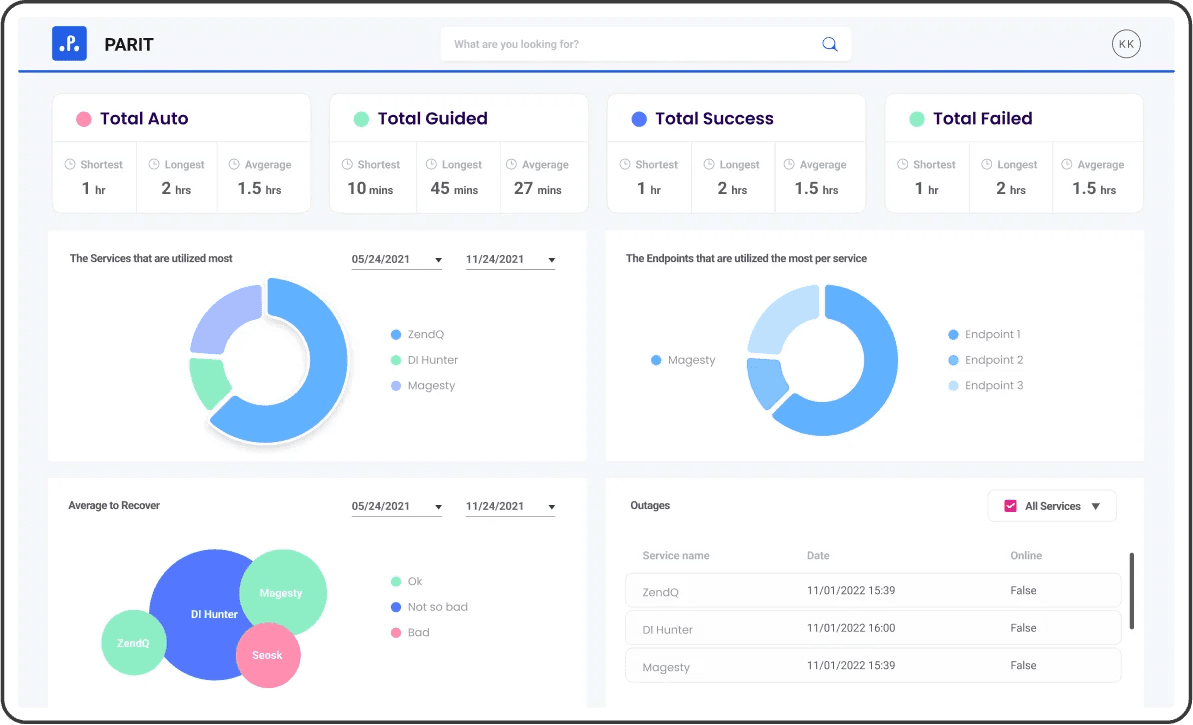Click clock icon by Total Auto Shortest
Screen dimensions: 1193x725
[x=70, y=164]
